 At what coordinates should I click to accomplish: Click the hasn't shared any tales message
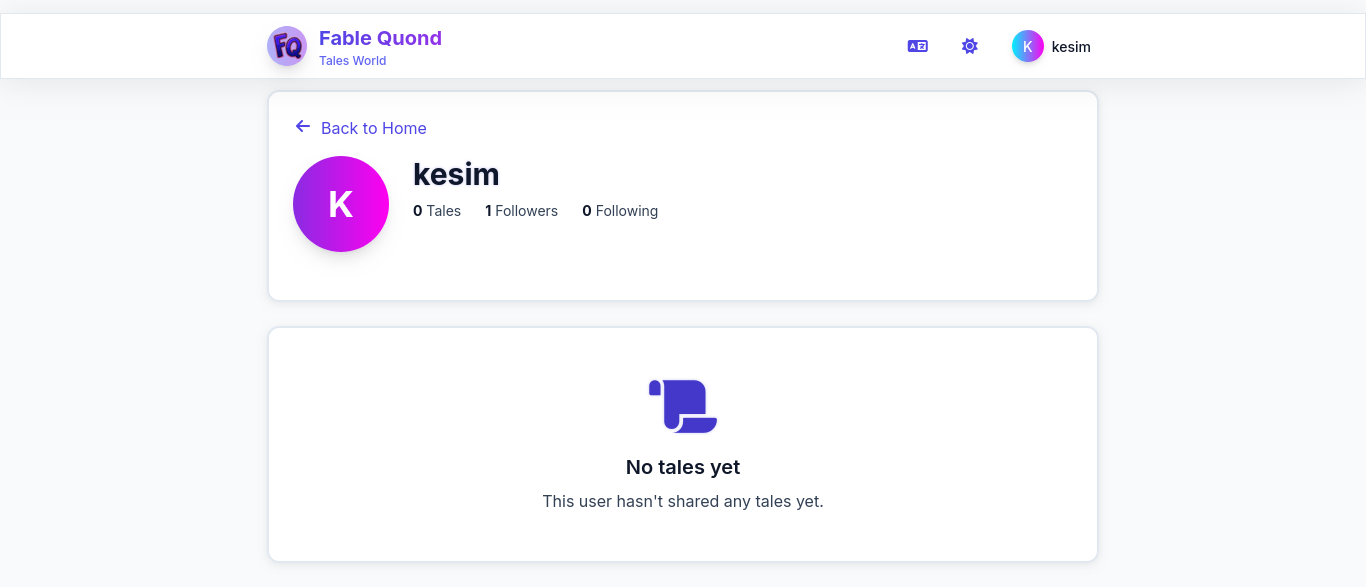(683, 501)
